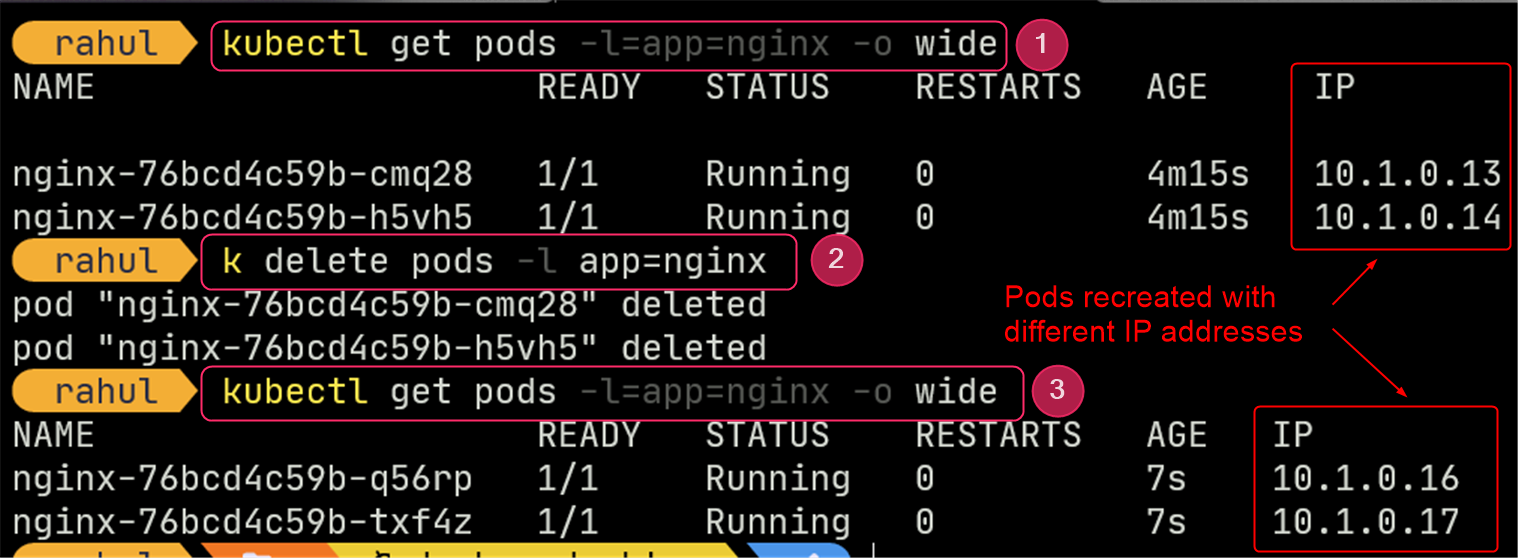Click the READY header above the q56rp row

[589, 435]
